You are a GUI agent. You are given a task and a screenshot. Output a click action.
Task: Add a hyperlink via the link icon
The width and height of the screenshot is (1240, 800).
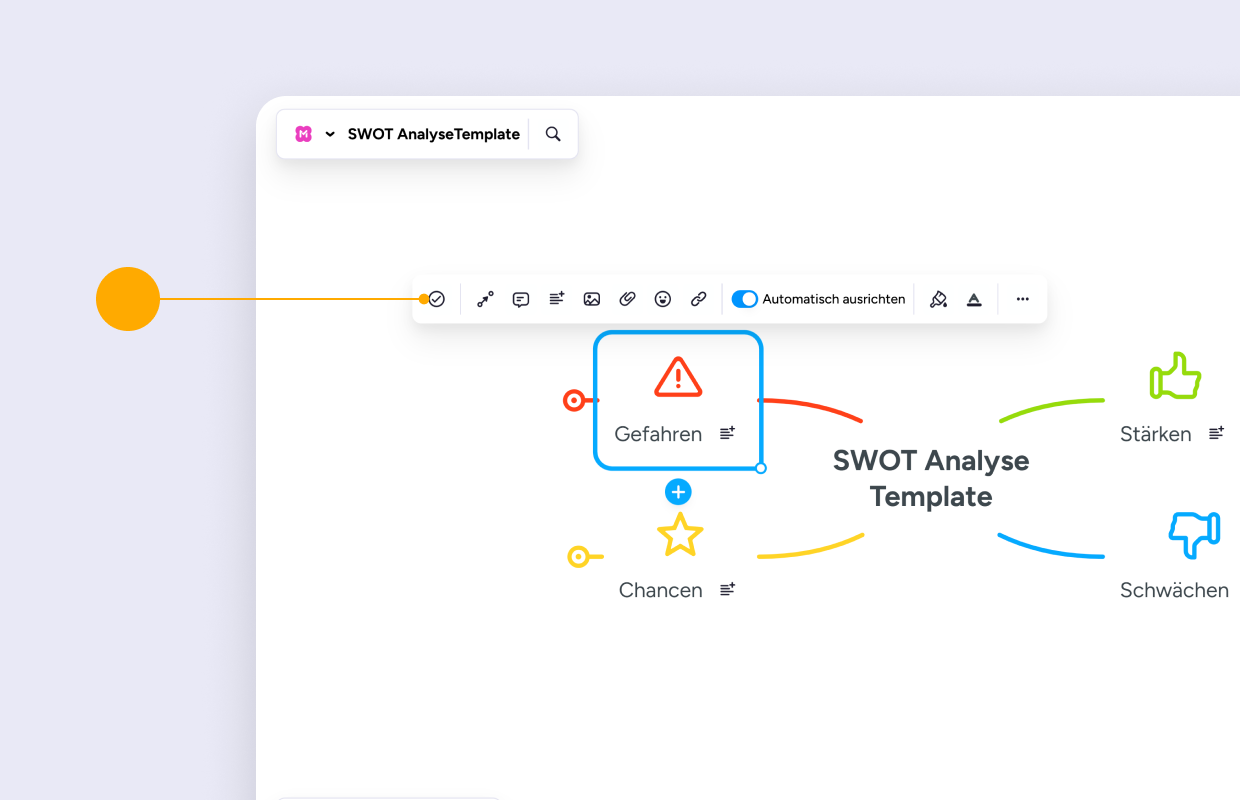(x=699, y=299)
